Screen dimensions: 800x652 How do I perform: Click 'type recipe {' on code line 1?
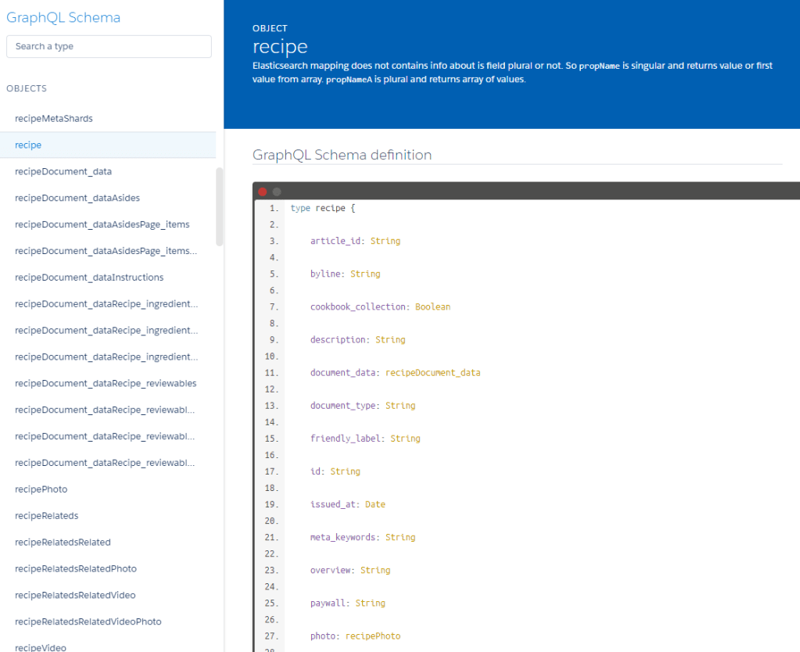pyautogui.click(x=323, y=208)
